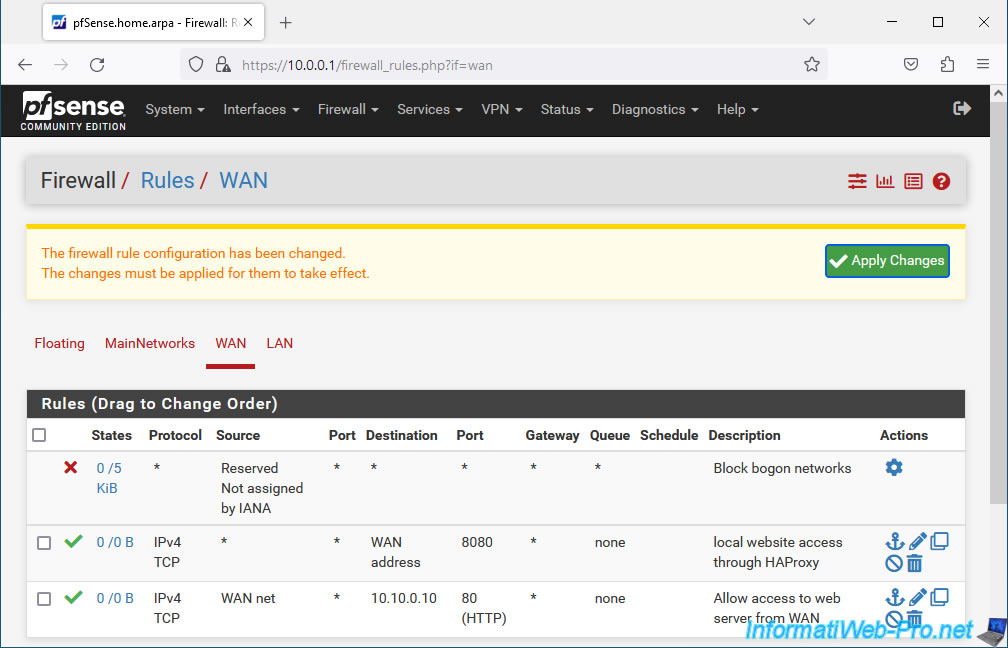Open states link 0/5 KiB bogon rule
This screenshot has height=648, width=1008.
[x=109, y=478]
